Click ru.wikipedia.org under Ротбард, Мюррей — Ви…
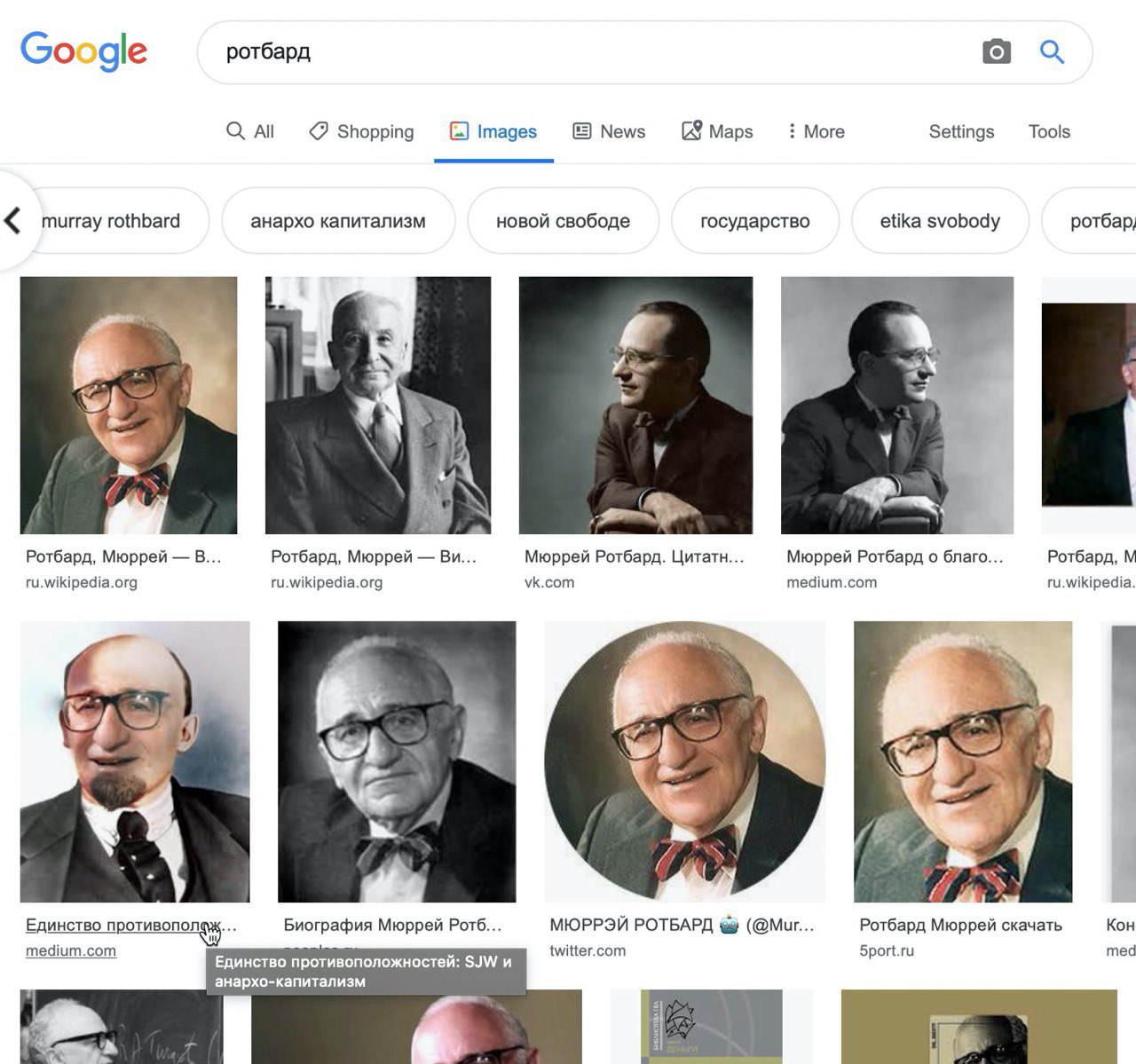 [327, 582]
